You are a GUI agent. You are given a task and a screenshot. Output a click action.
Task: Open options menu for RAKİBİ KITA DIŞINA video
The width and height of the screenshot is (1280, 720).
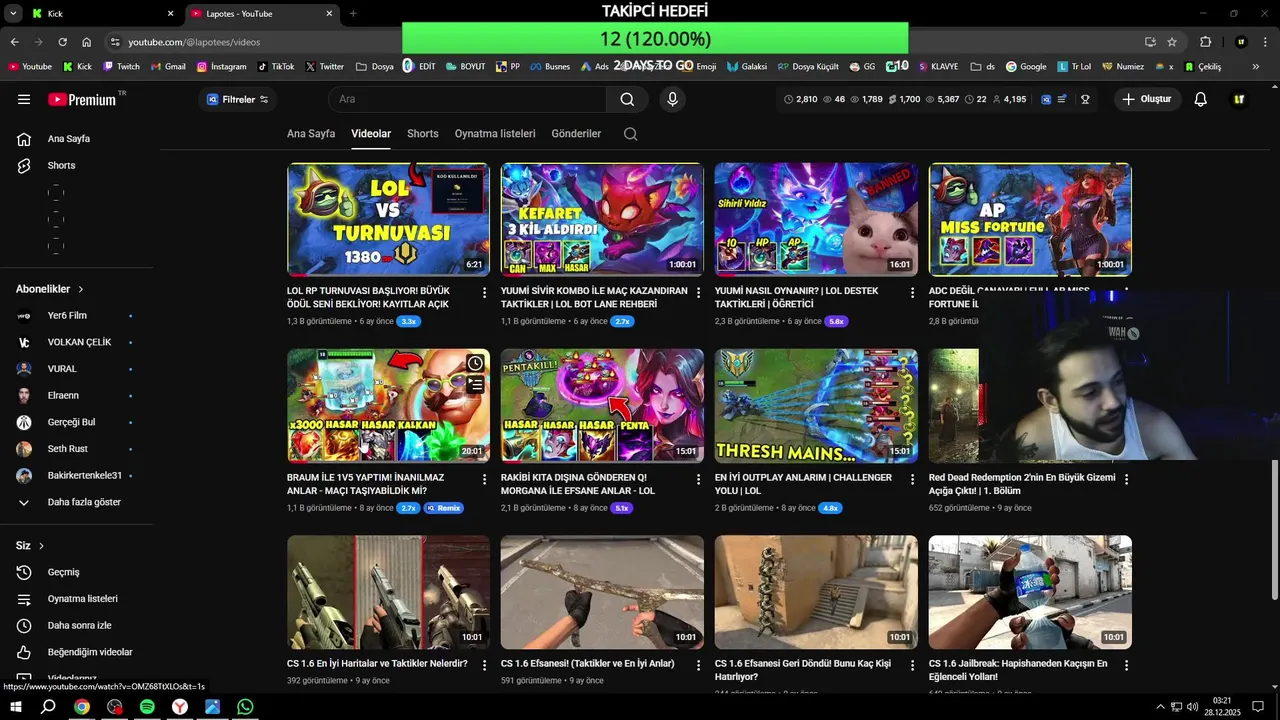click(699, 480)
